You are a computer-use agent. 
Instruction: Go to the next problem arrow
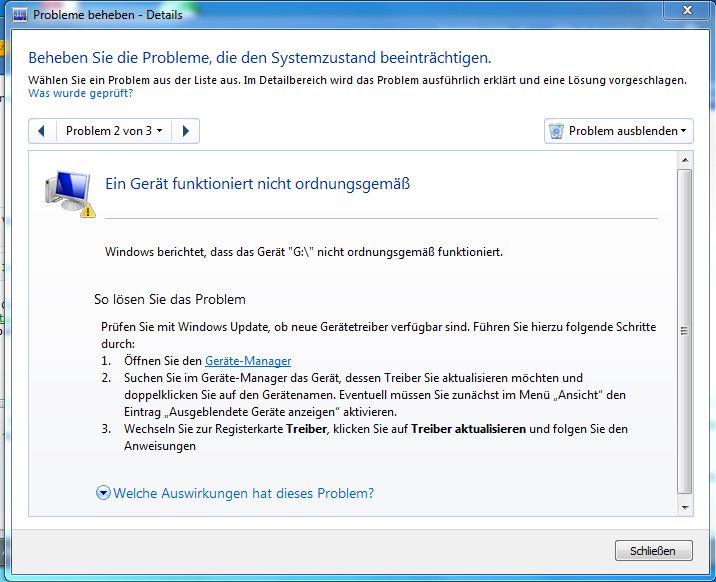click(x=185, y=131)
